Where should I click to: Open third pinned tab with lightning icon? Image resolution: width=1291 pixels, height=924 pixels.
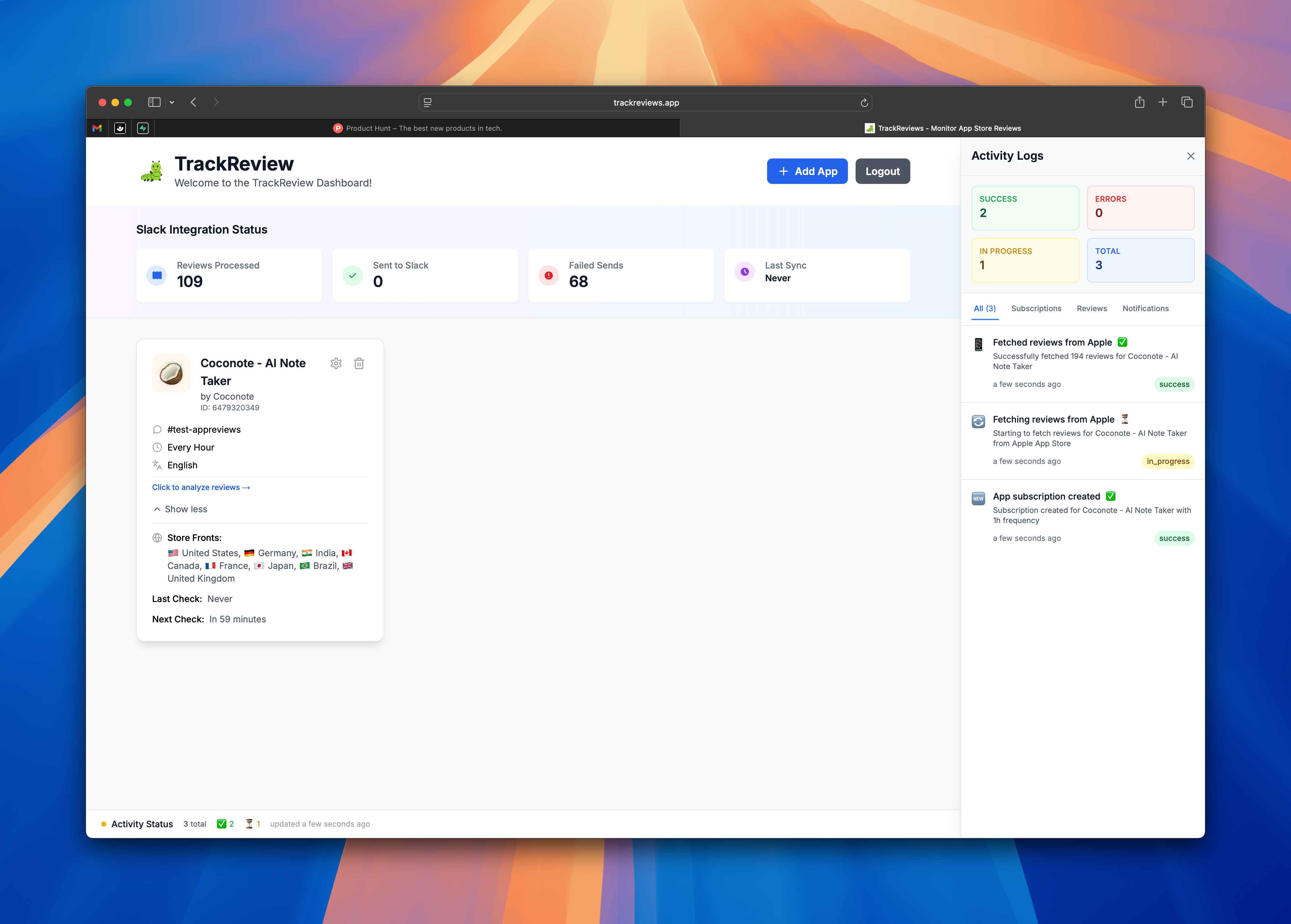pyautogui.click(x=143, y=128)
